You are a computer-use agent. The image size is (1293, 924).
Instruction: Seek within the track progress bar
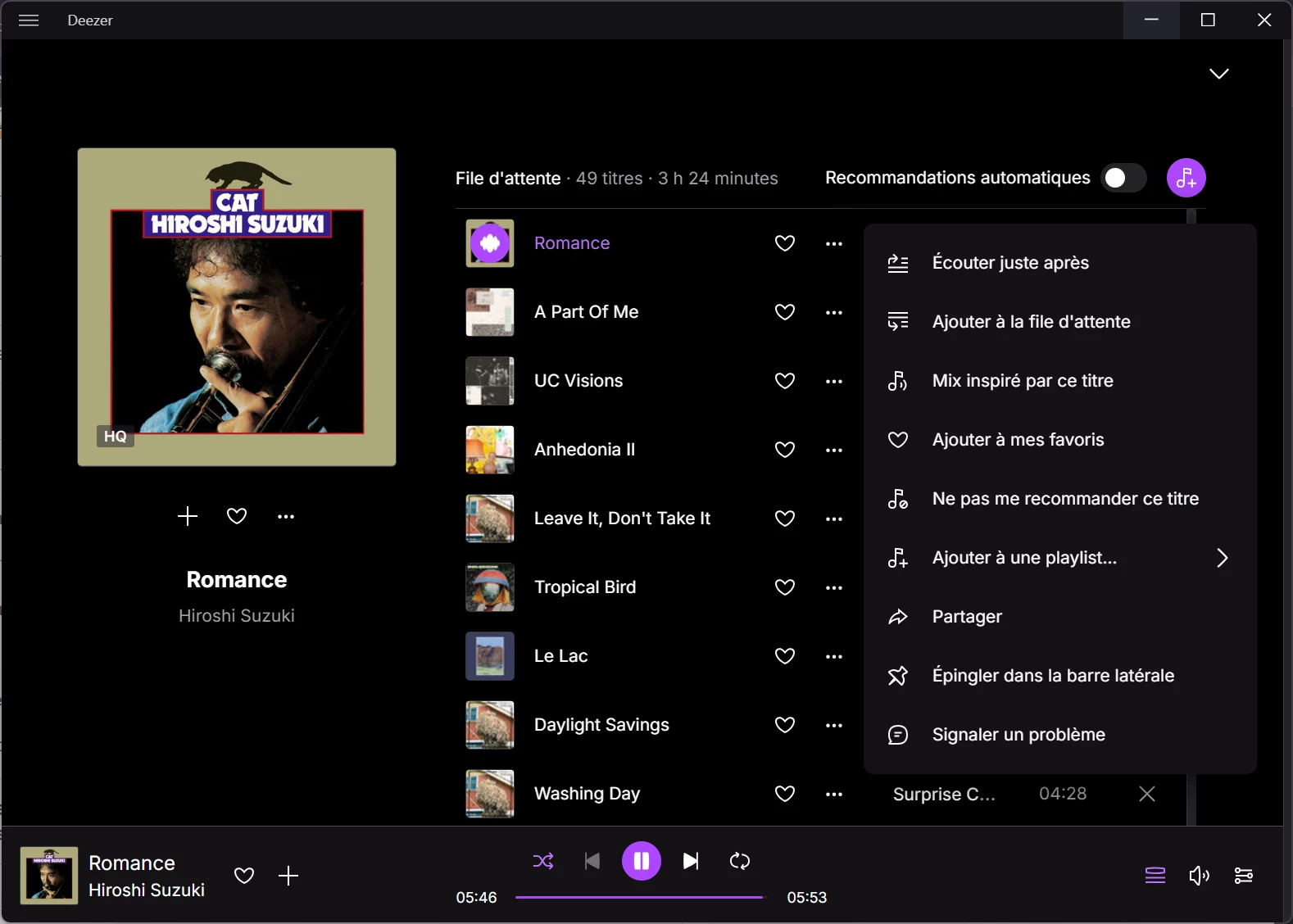[x=639, y=898]
